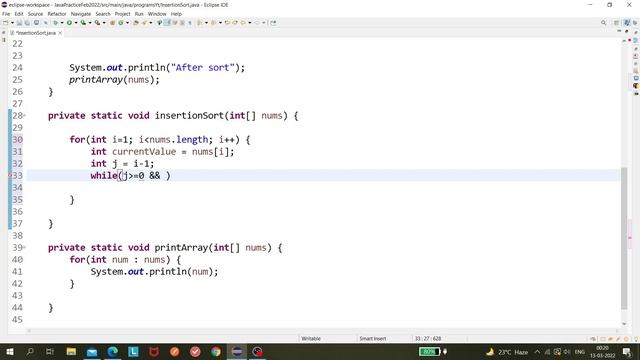This screenshot has width=640, height=360.
Task: Click the Writable status bar field
Action: (x=311, y=338)
